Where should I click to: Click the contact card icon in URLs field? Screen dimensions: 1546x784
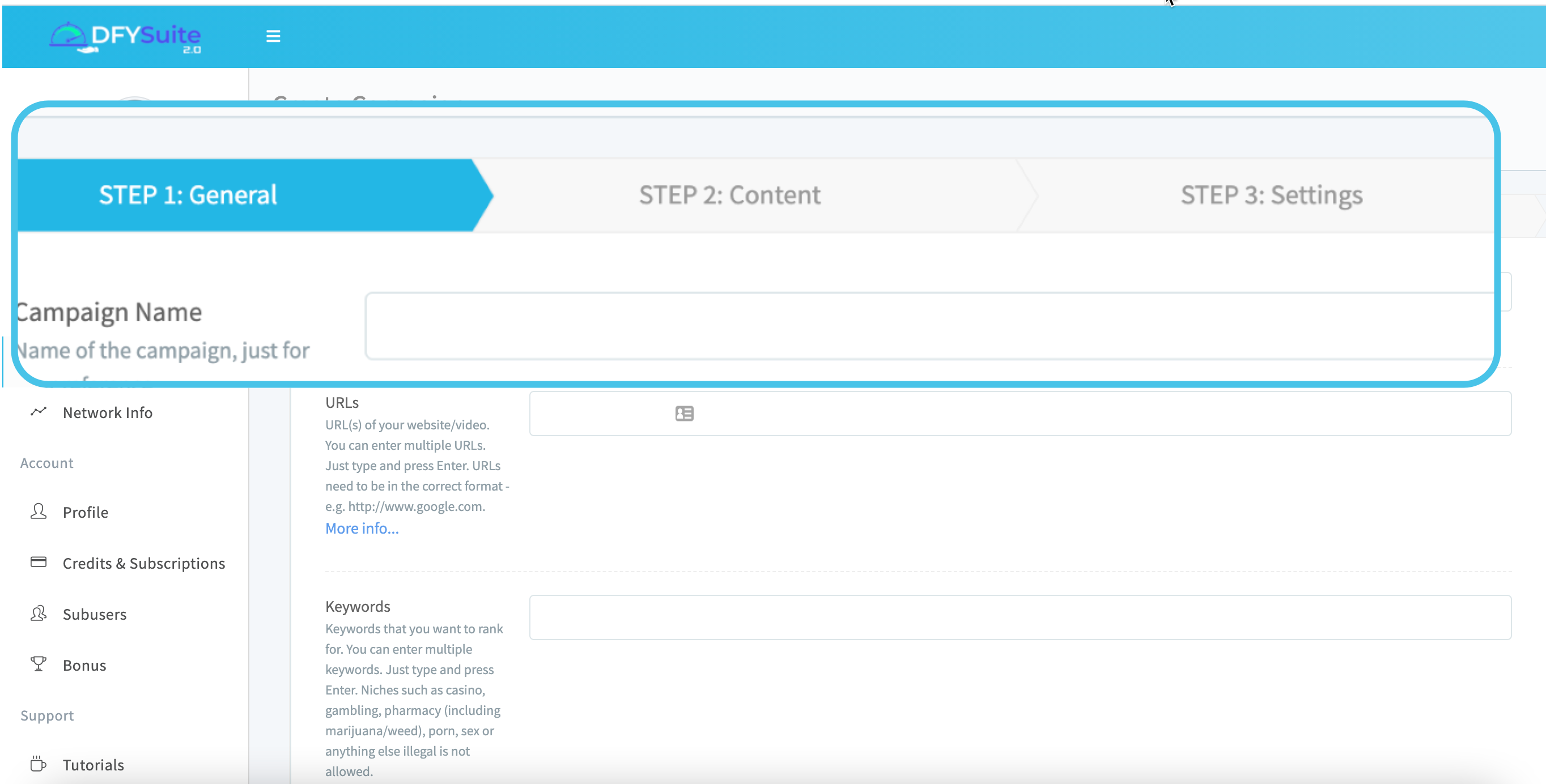[684, 414]
